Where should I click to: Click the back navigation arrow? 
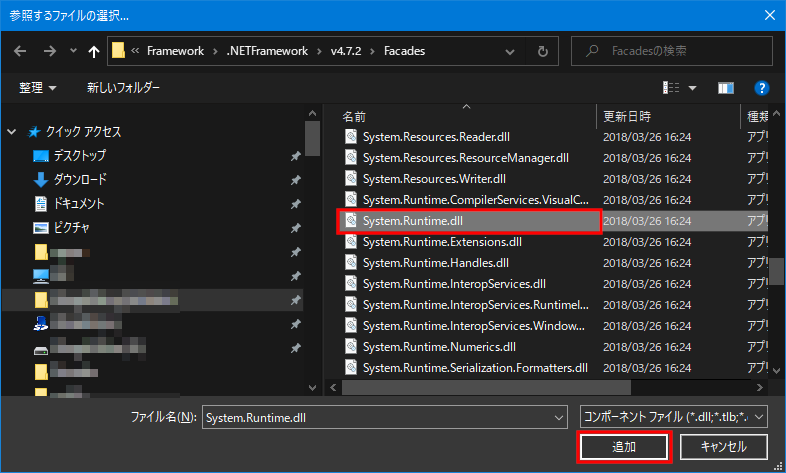(x=21, y=51)
